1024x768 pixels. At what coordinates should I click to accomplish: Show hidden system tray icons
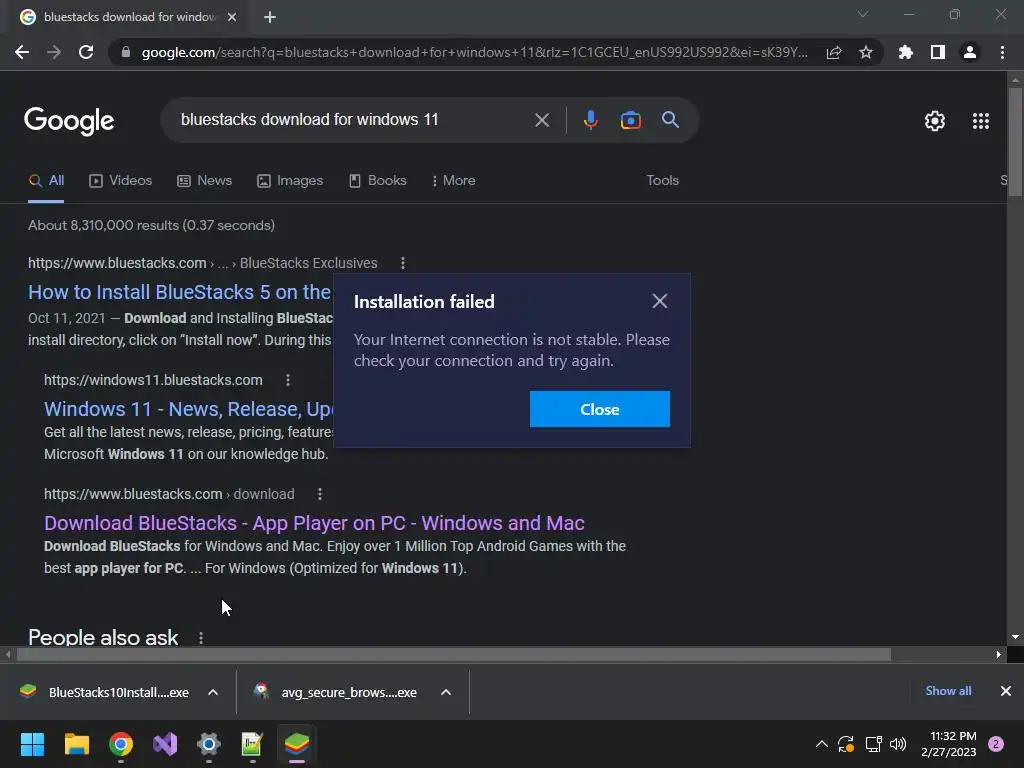point(822,744)
